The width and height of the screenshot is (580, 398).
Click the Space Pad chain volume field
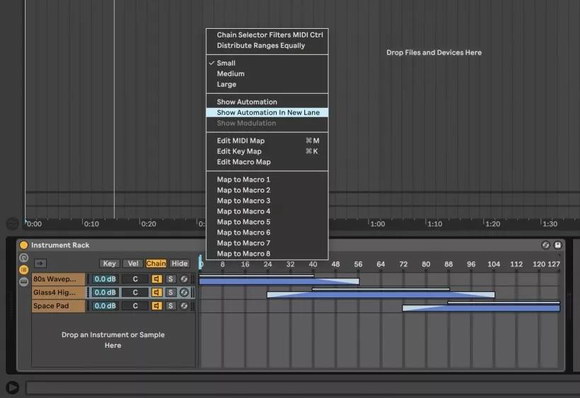(105, 306)
